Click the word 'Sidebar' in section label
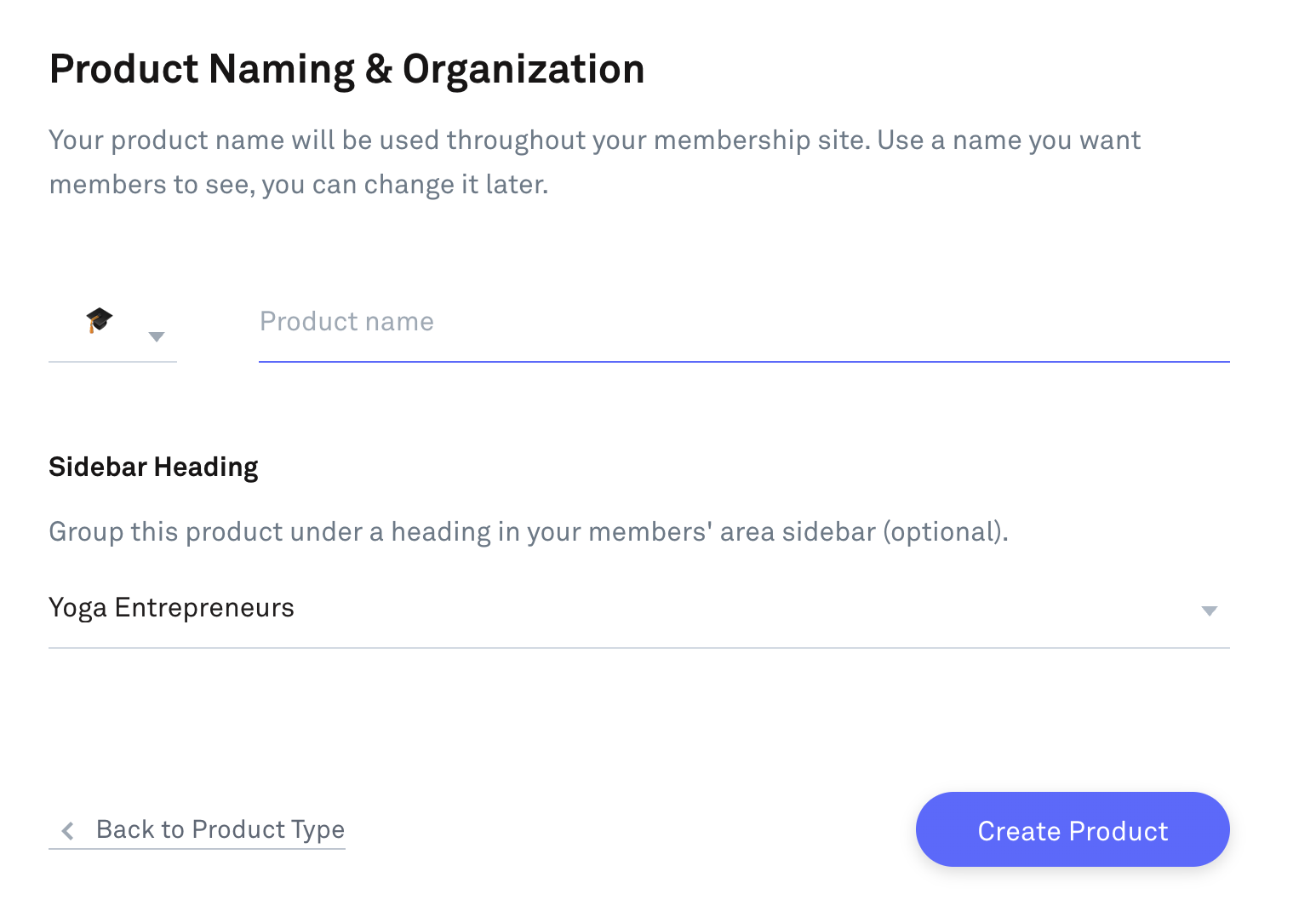 [x=98, y=467]
